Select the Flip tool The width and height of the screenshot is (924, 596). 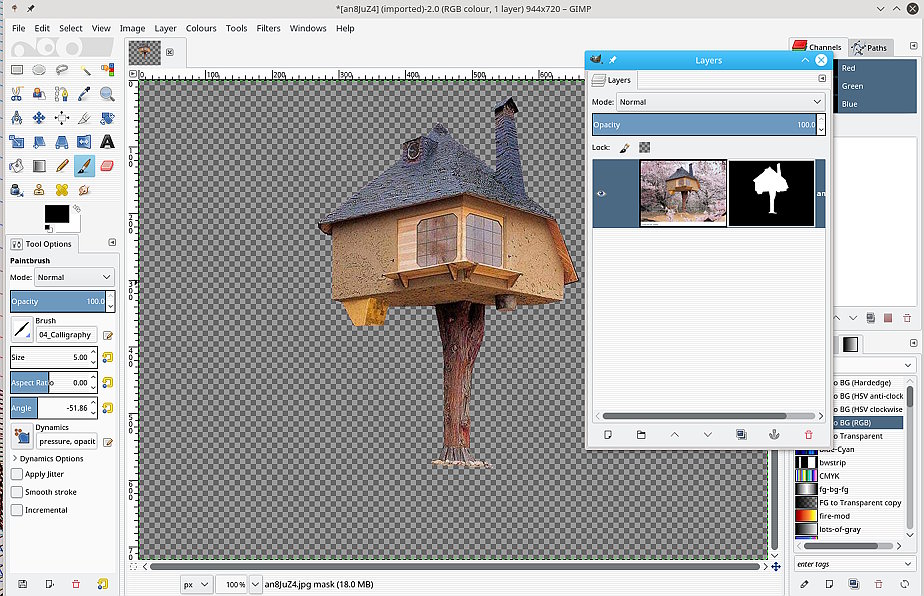click(x=85, y=142)
